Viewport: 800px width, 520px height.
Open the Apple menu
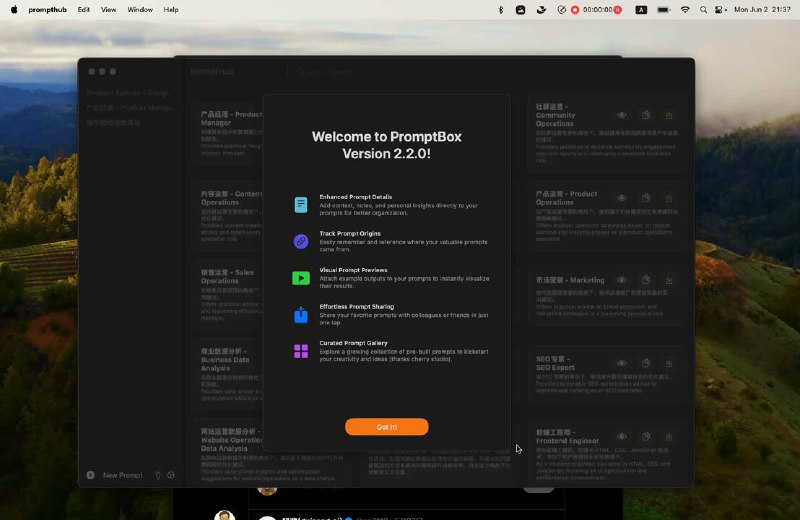(x=14, y=9)
